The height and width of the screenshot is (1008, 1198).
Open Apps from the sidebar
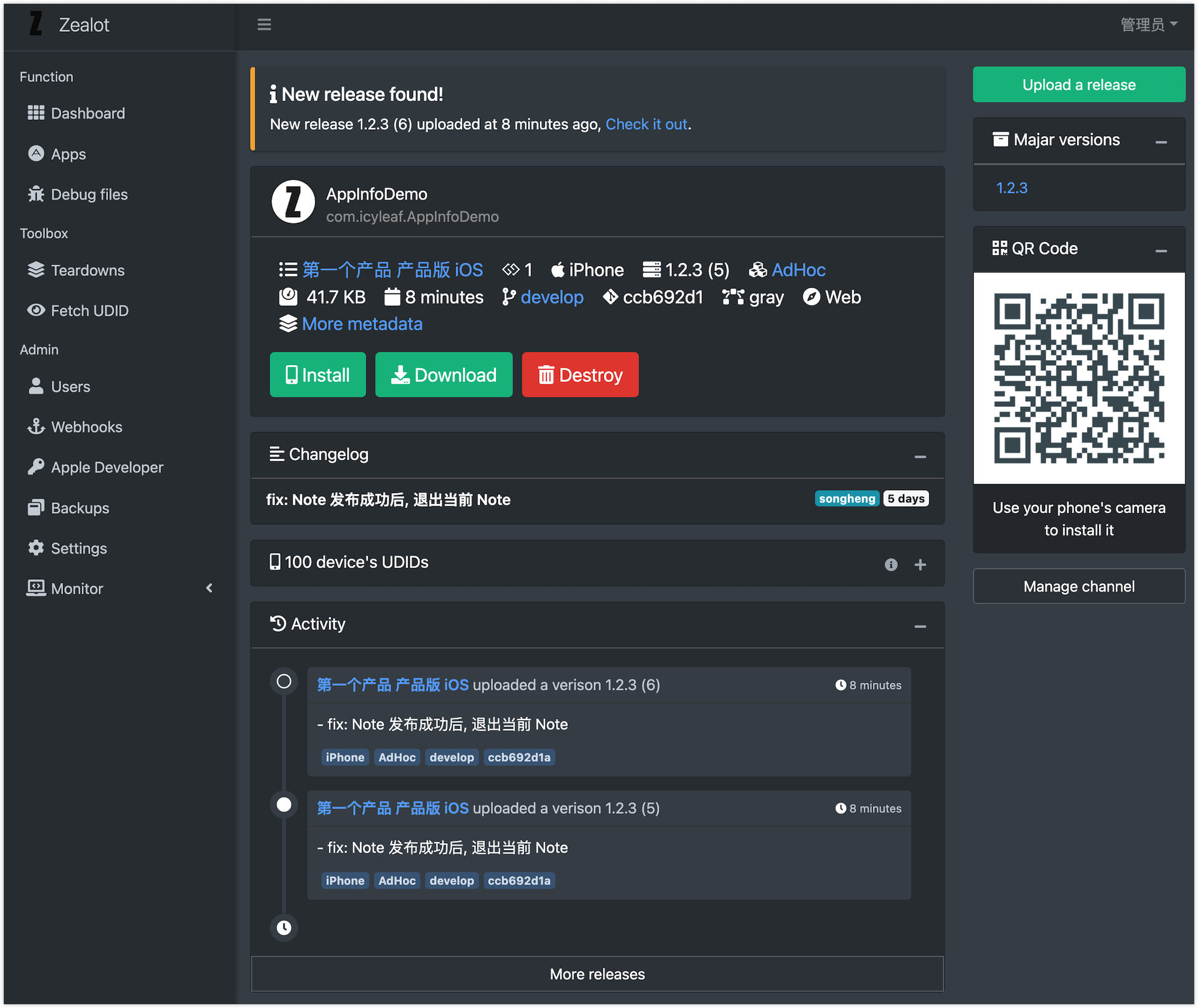[x=68, y=154]
